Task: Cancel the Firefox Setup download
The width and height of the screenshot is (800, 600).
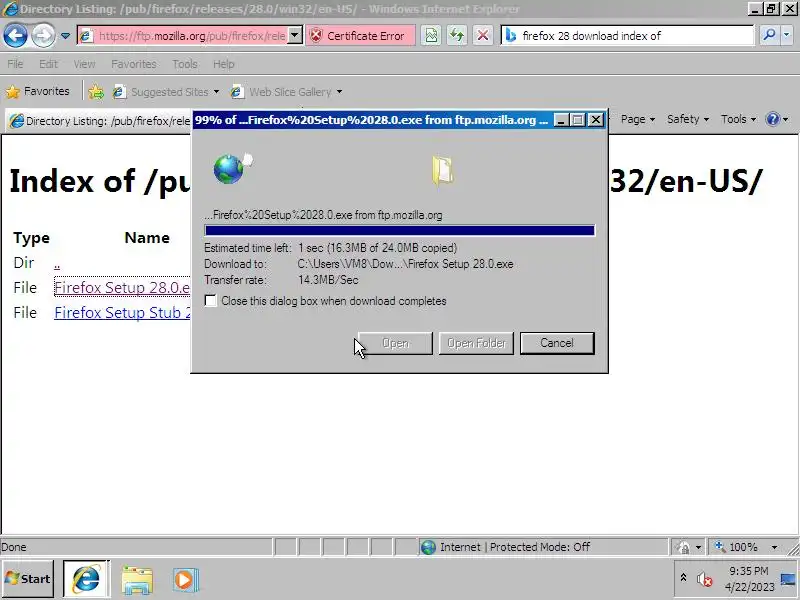Action: pyautogui.click(x=557, y=343)
